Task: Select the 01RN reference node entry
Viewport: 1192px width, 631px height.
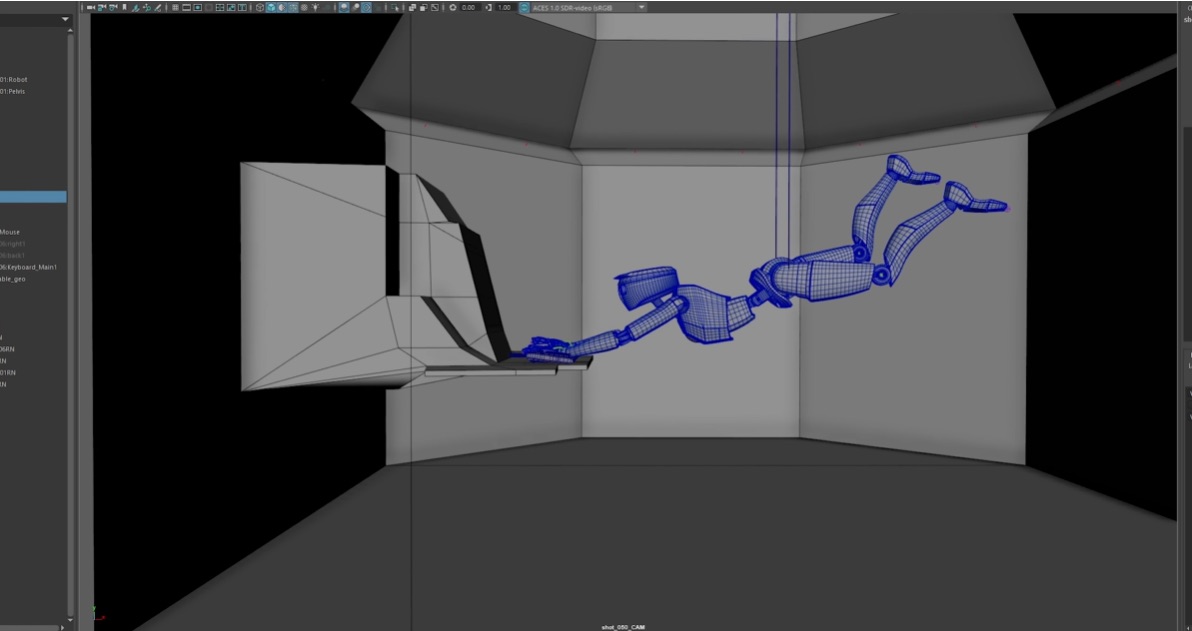Action: tap(8, 373)
